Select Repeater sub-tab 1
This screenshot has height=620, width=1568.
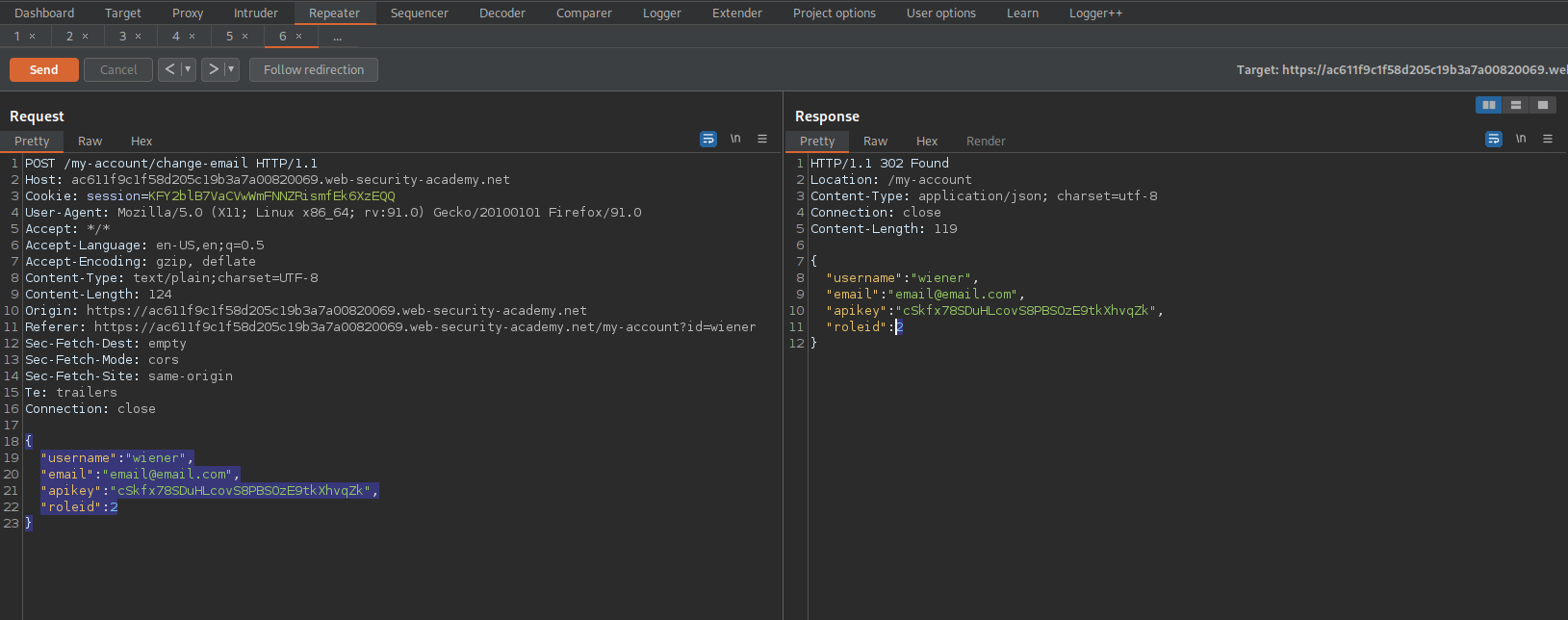click(17, 37)
